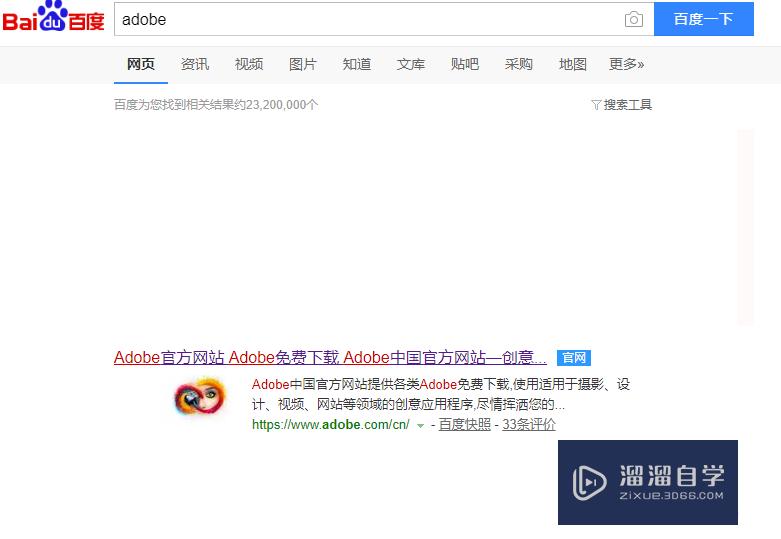Open camera image search icon
The height and width of the screenshot is (539, 781).
point(634,19)
